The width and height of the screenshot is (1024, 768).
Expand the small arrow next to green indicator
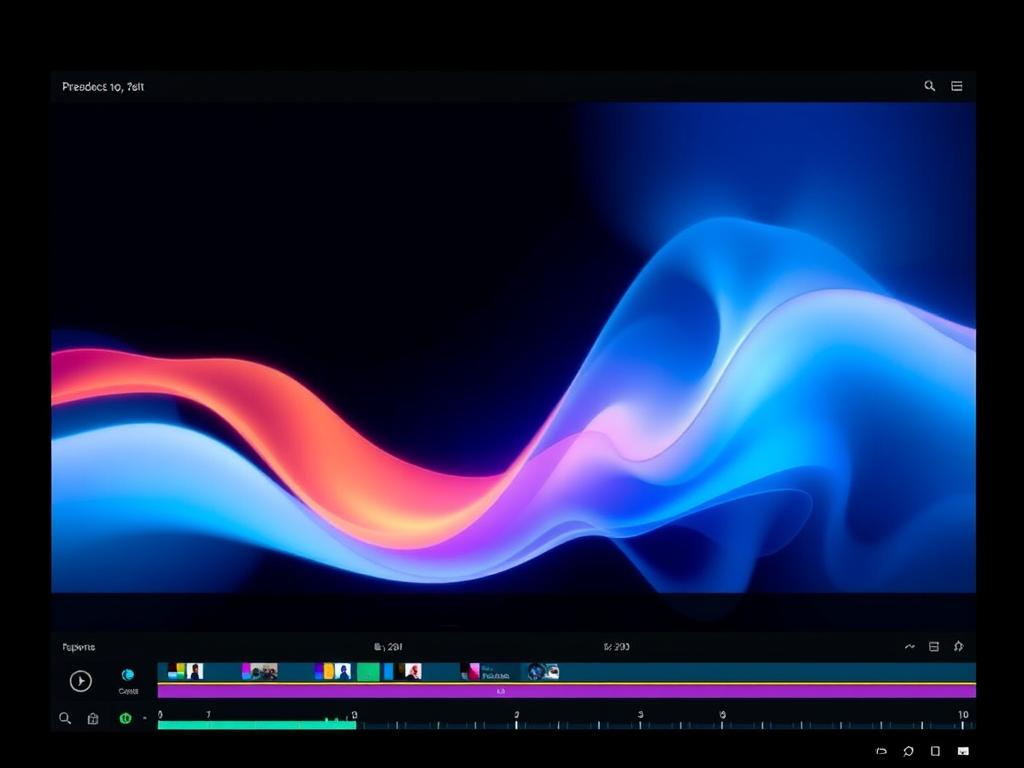[x=145, y=718]
